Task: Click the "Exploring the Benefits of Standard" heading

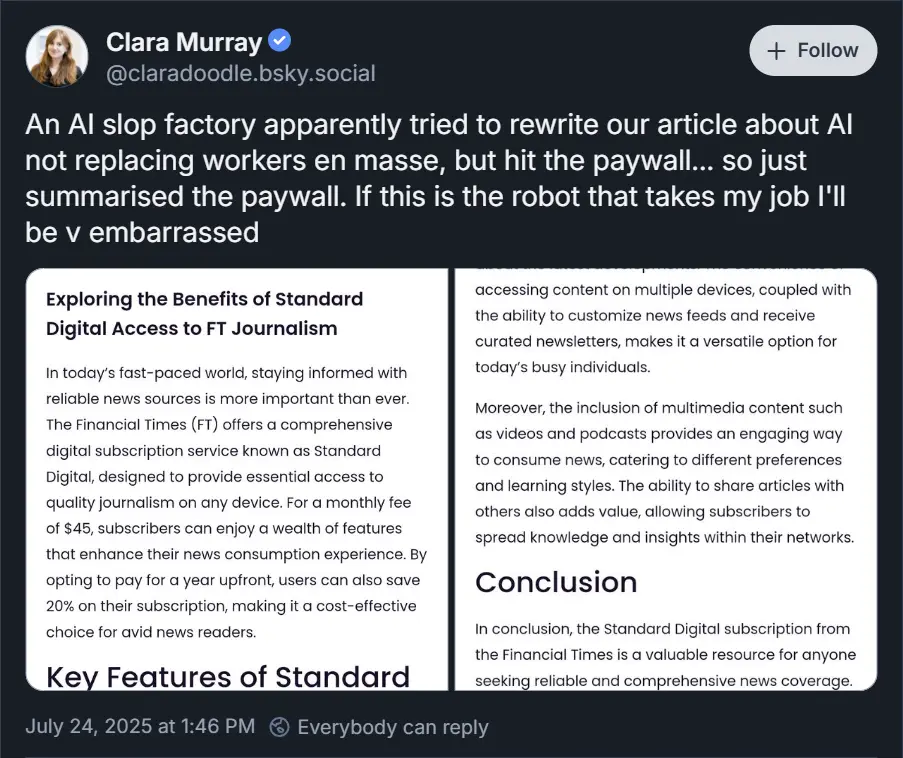Action: (204, 299)
